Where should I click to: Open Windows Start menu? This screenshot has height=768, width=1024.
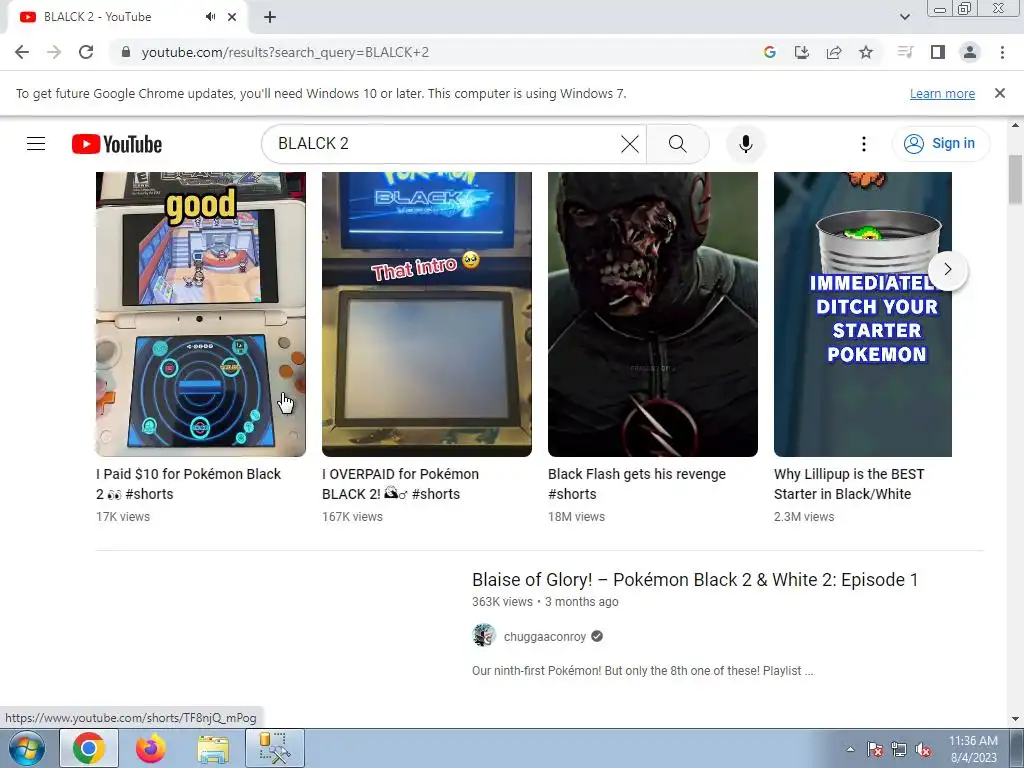pyautogui.click(x=27, y=748)
